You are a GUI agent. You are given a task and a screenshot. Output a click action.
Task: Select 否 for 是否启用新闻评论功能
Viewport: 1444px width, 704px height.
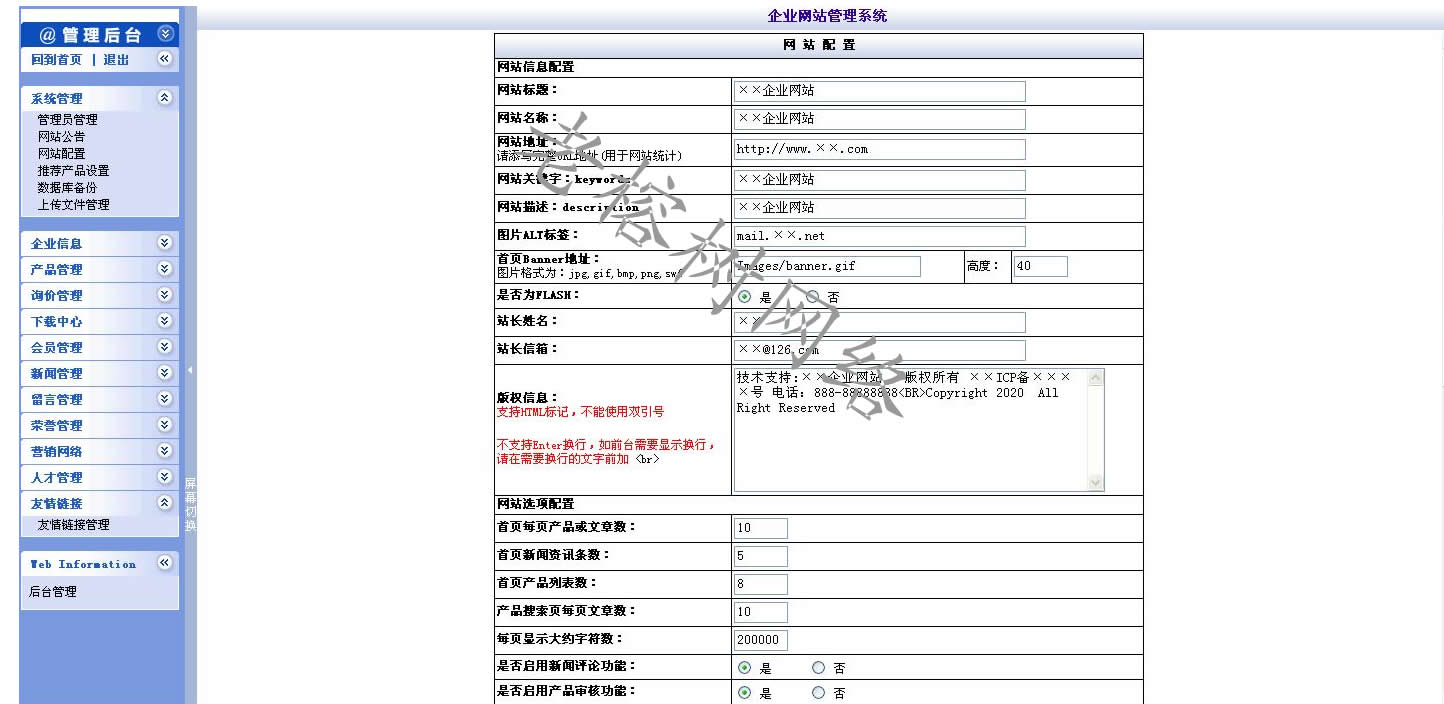(818, 667)
